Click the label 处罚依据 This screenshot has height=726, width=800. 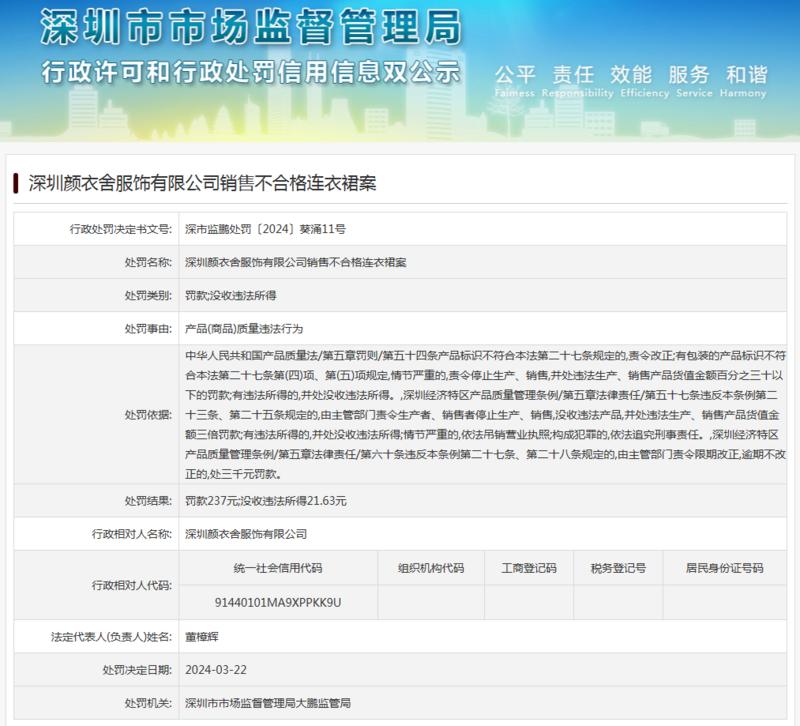coord(148,415)
